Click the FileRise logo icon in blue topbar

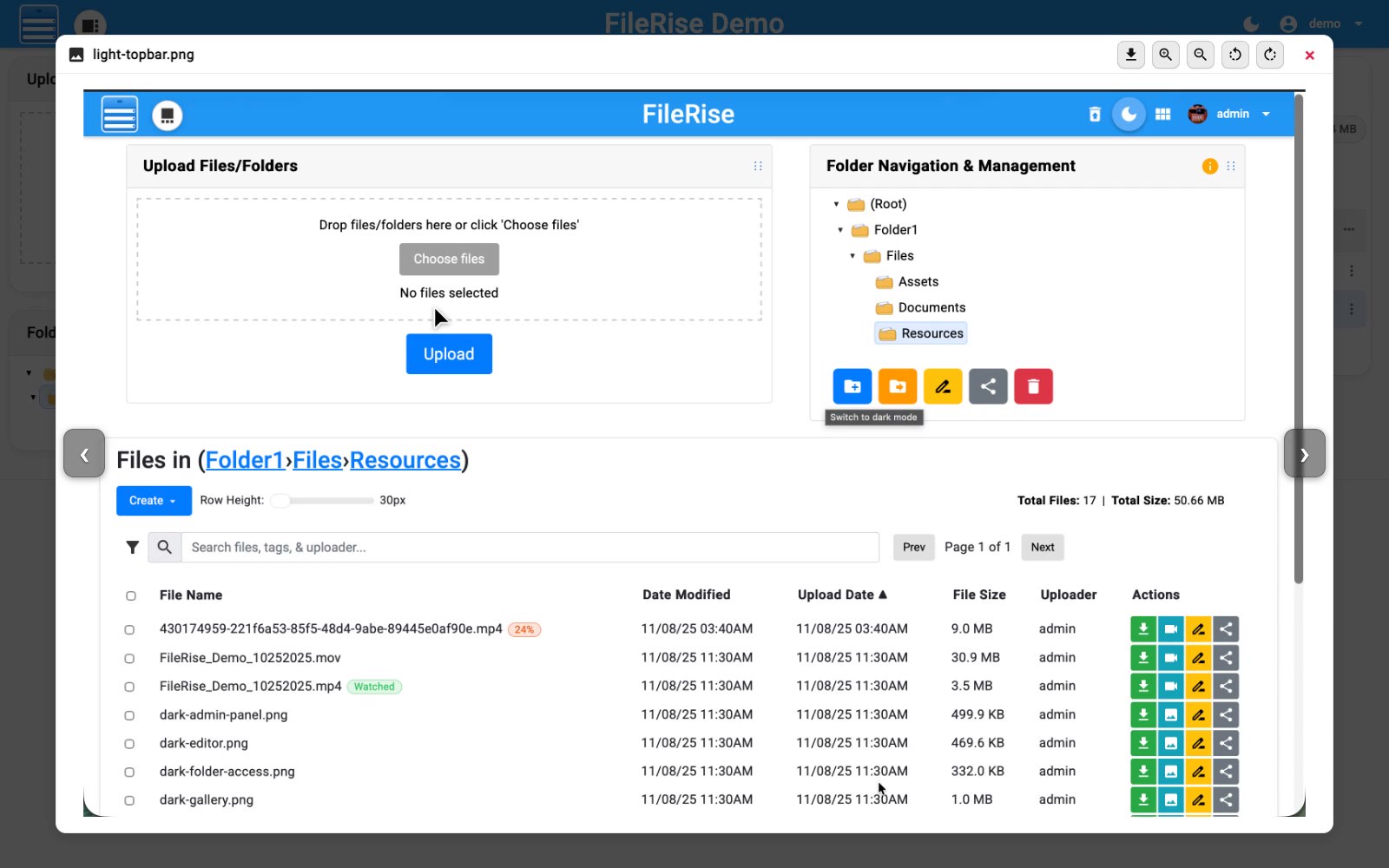[x=120, y=114]
